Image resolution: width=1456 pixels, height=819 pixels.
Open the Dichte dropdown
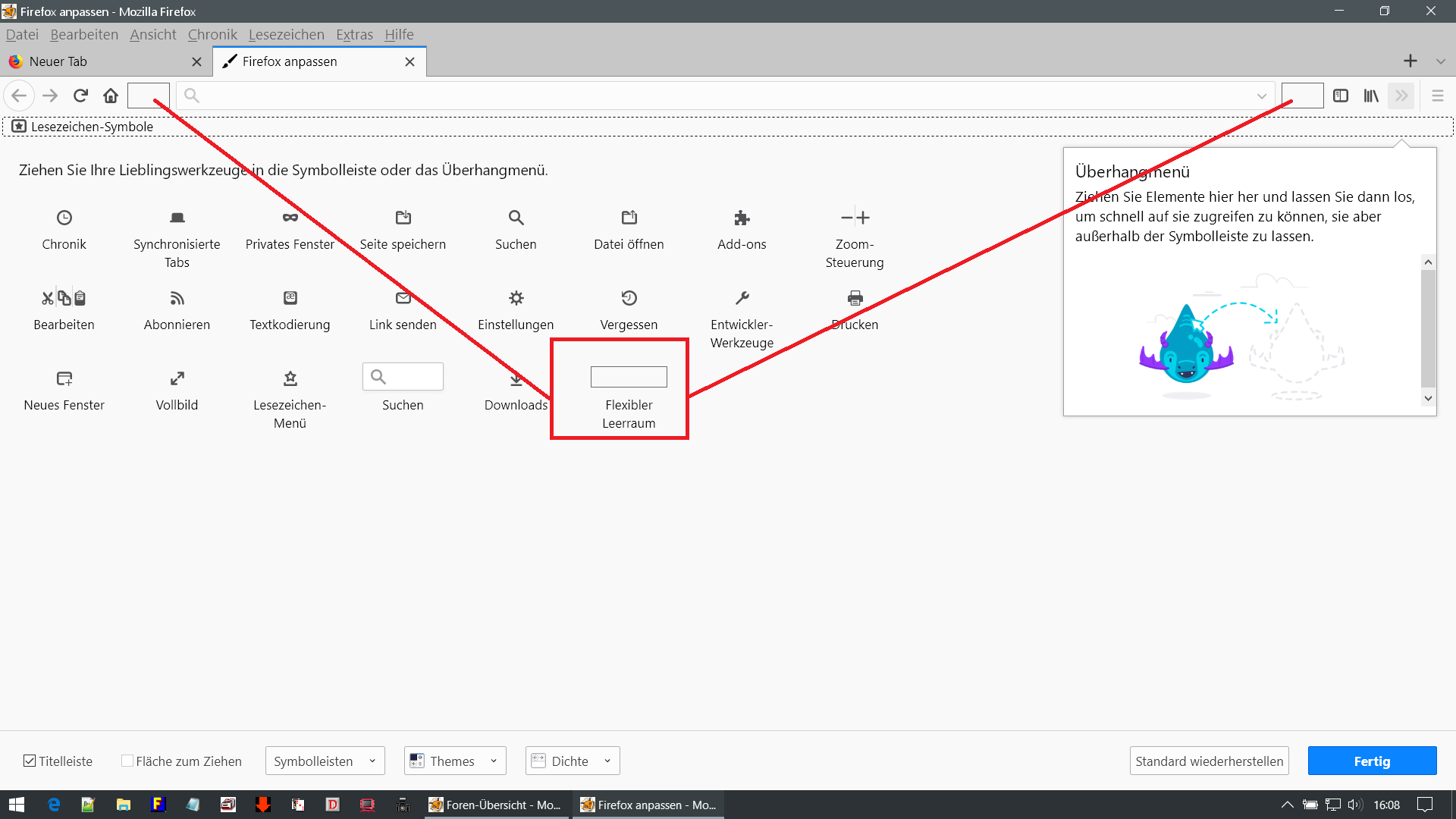point(573,761)
